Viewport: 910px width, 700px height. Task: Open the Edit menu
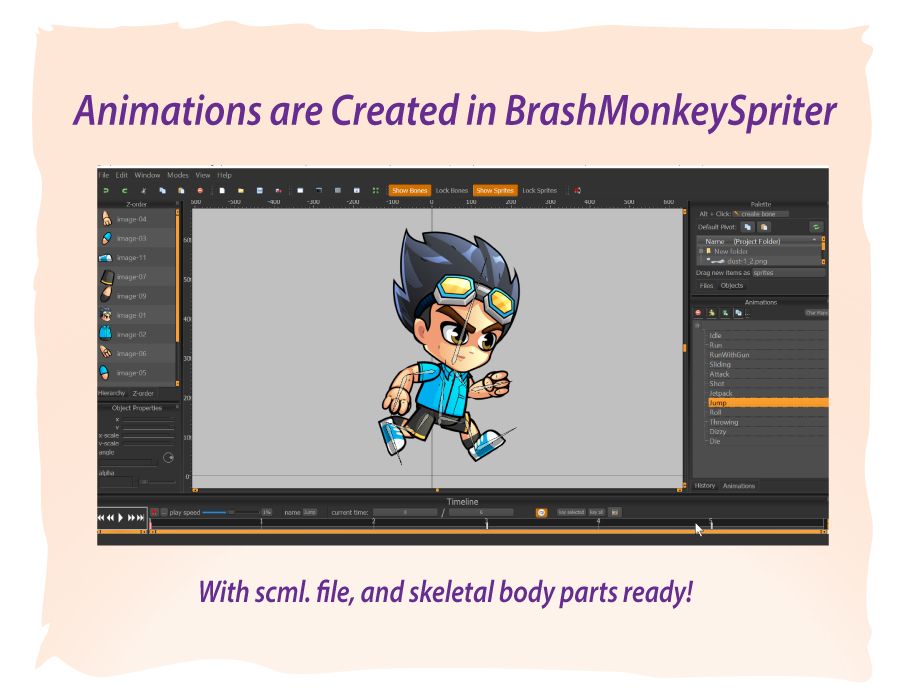pos(121,175)
